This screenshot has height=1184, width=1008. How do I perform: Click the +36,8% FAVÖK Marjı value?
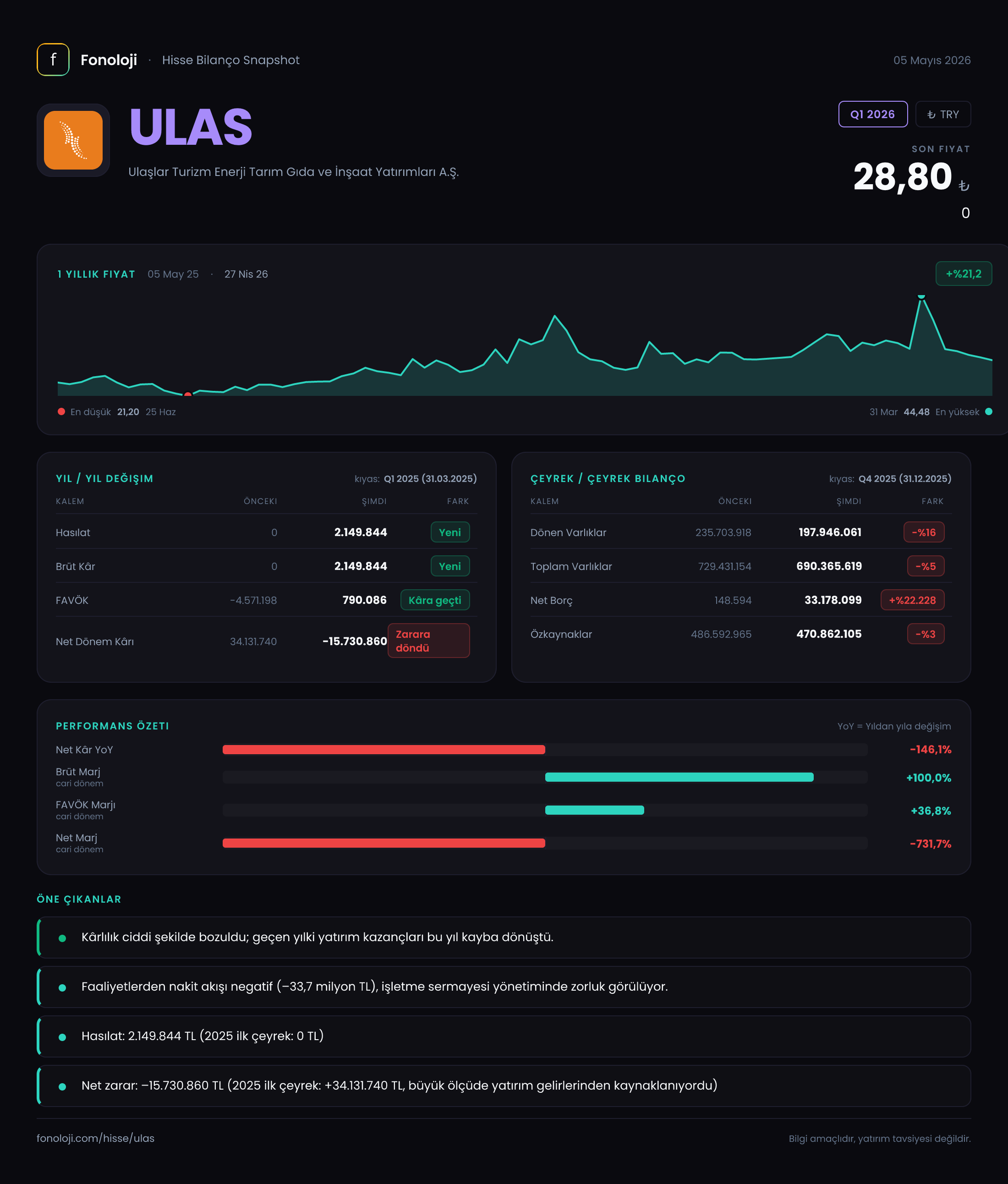(931, 811)
